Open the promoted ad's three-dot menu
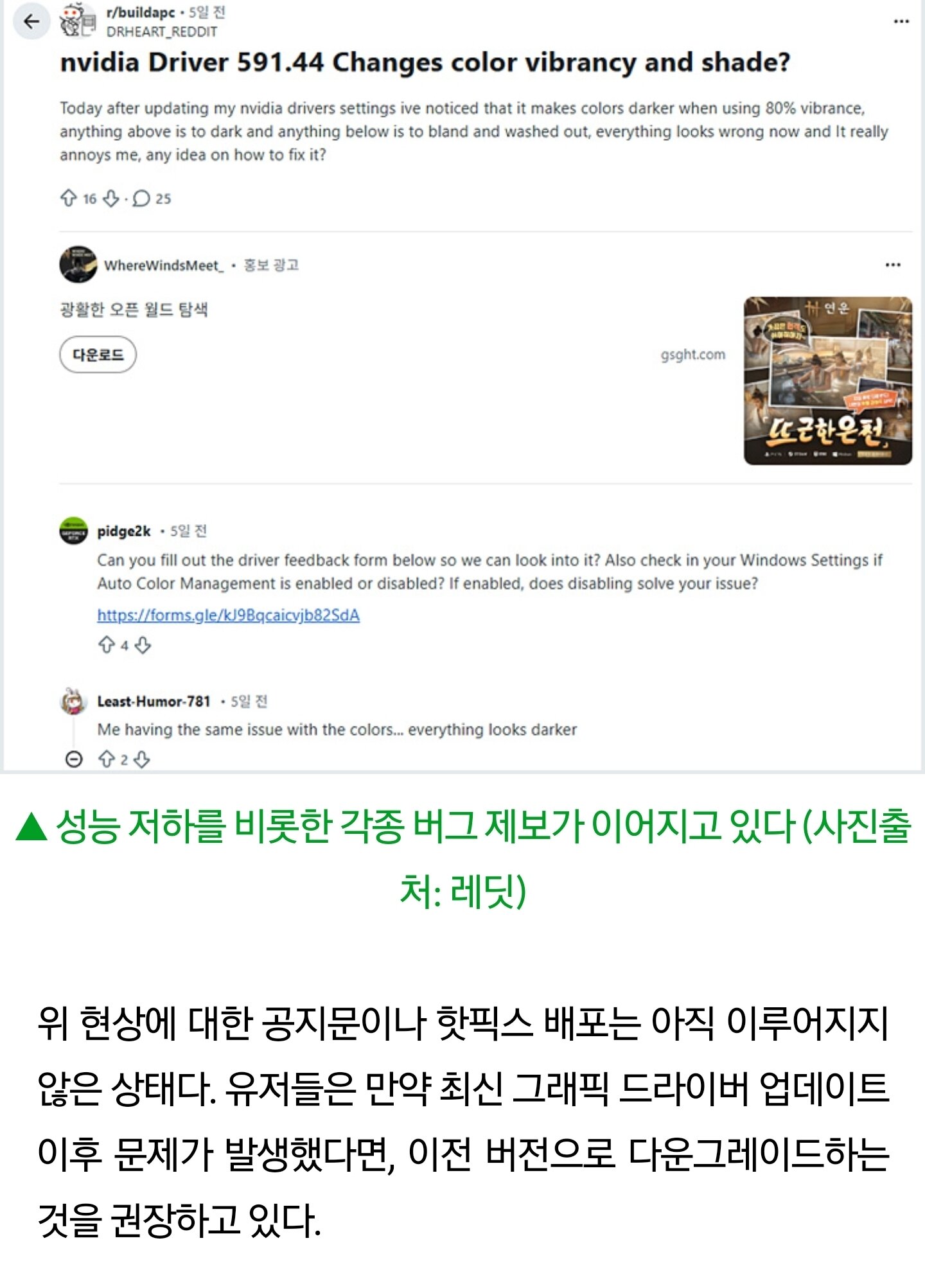The width and height of the screenshot is (925, 1288). click(x=893, y=265)
